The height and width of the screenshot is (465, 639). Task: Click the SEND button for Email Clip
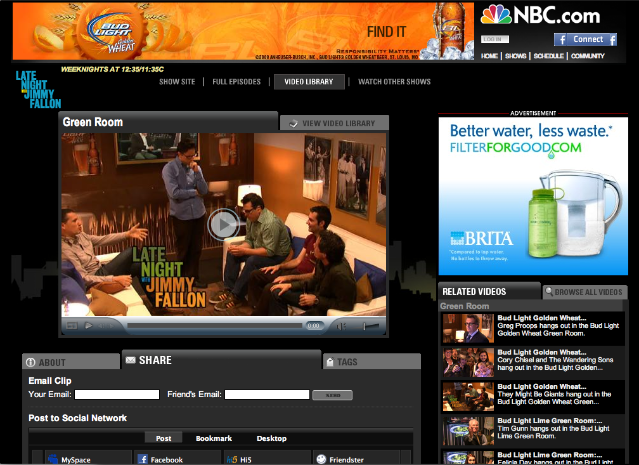[333, 395]
